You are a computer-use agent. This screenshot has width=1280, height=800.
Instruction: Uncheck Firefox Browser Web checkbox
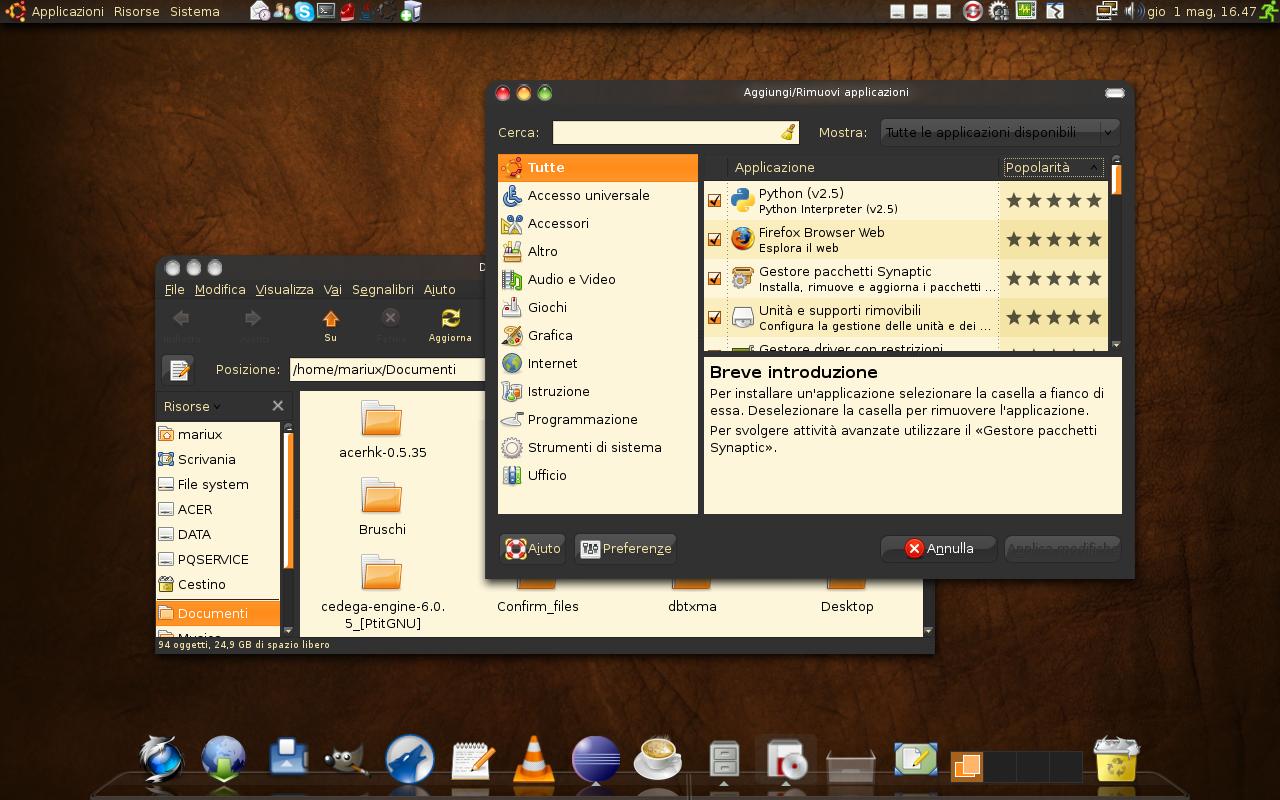coord(714,239)
